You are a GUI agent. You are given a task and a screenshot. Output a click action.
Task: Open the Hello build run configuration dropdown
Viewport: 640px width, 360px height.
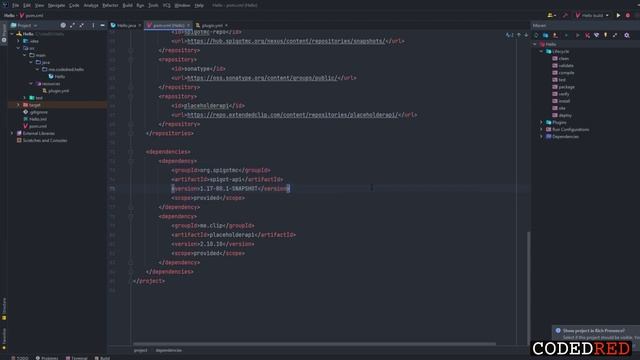(x=592, y=15)
